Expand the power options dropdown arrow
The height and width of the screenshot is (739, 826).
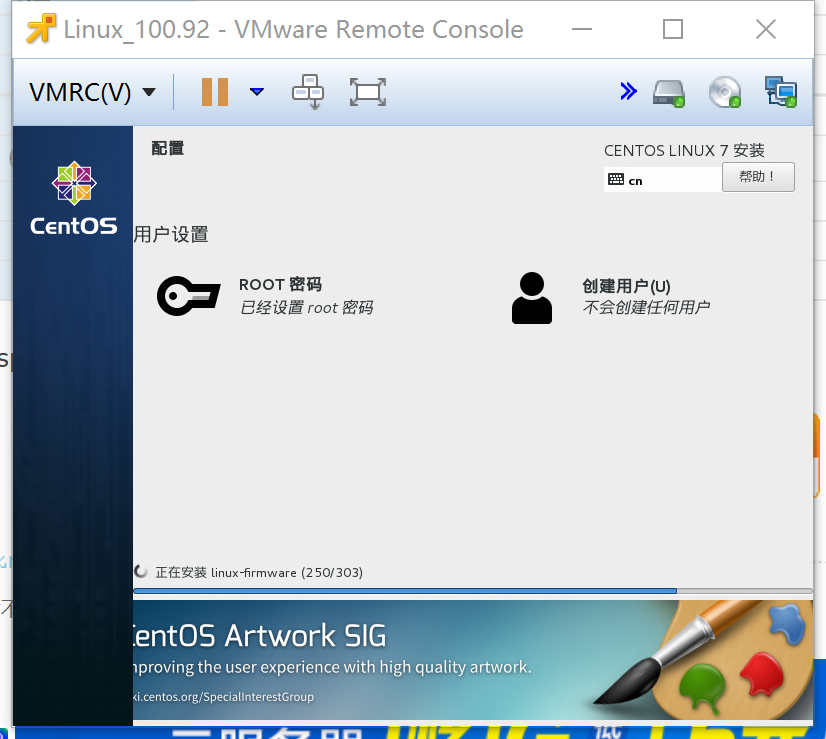[x=257, y=92]
